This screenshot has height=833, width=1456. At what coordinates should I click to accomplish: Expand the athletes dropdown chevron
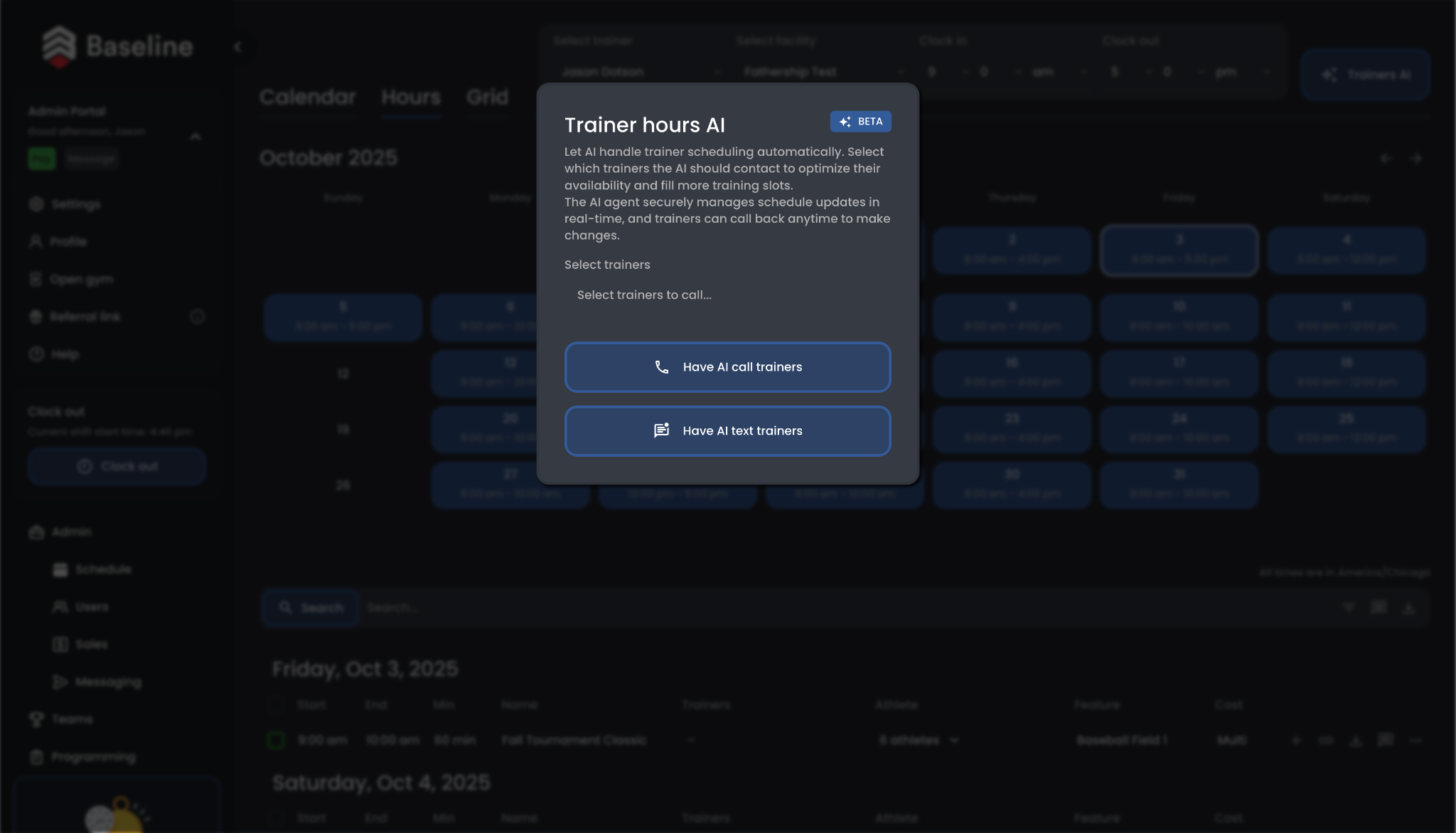click(954, 741)
